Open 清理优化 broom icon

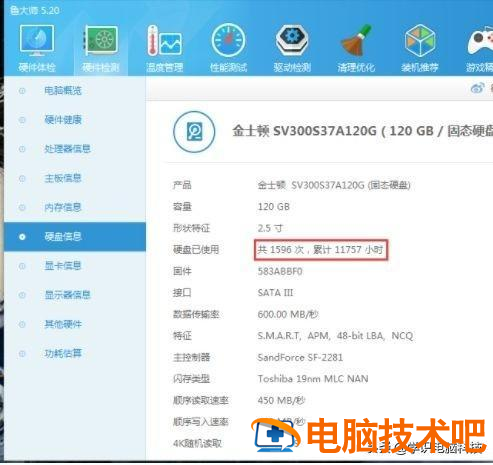[x=356, y=40]
